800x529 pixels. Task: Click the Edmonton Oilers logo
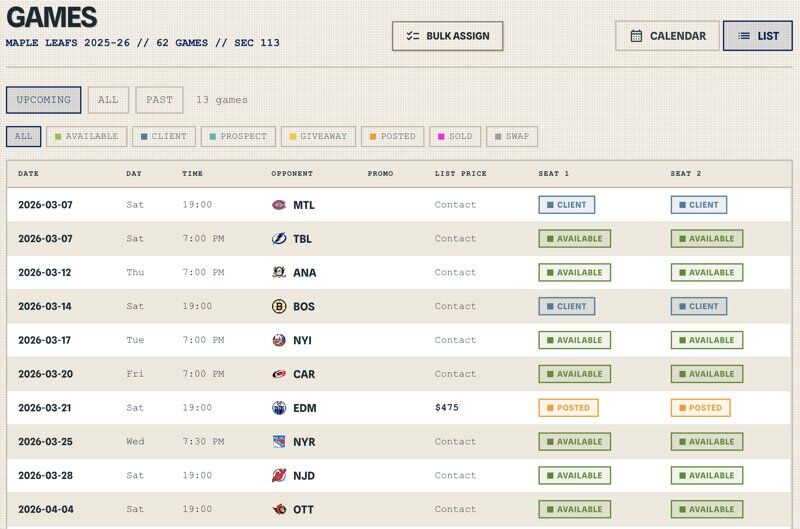click(279, 408)
